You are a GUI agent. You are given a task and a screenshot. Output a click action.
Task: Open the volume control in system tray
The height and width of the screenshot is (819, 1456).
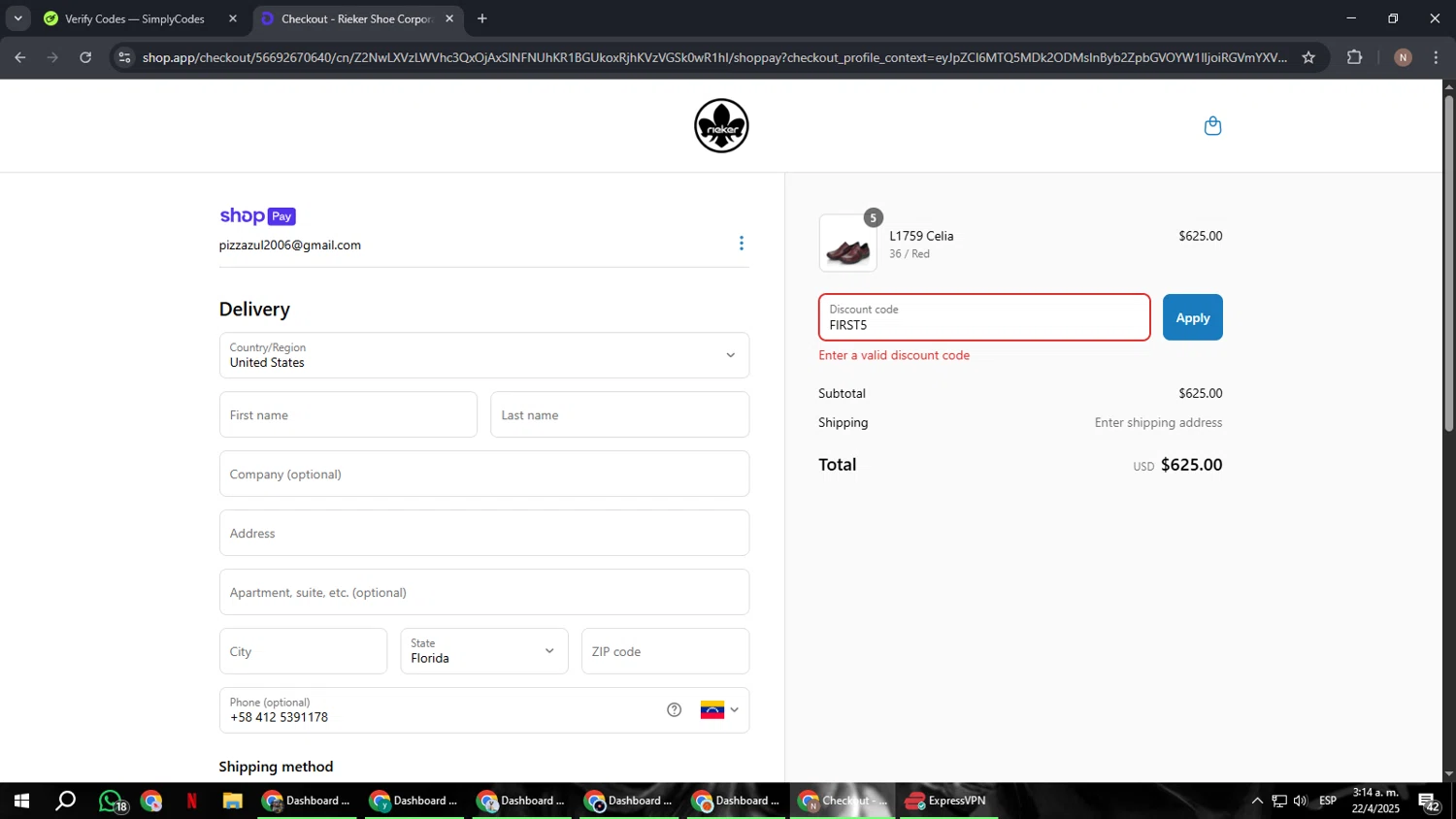(1300, 802)
